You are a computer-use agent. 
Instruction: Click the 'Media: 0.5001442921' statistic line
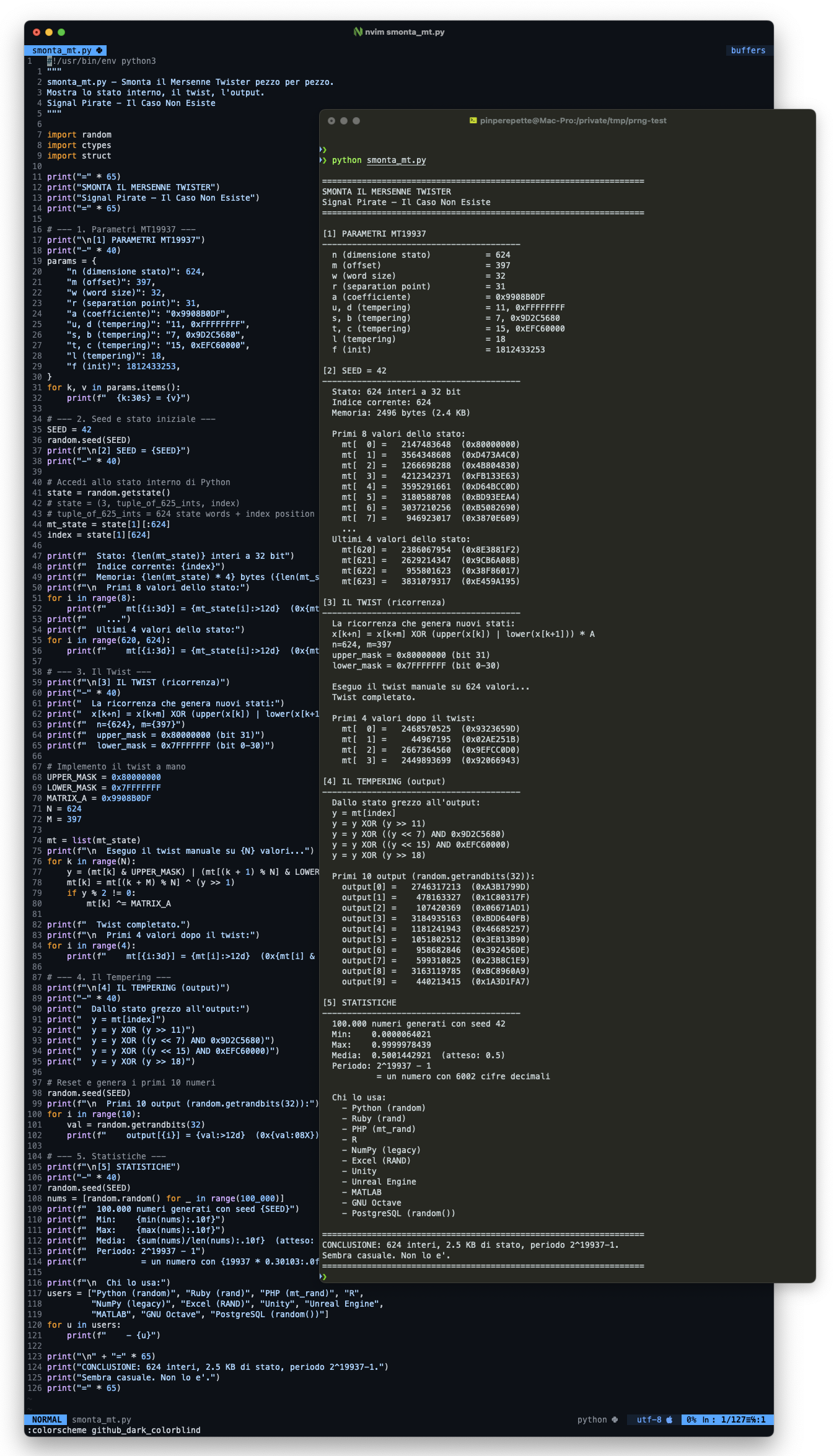tap(419, 1055)
